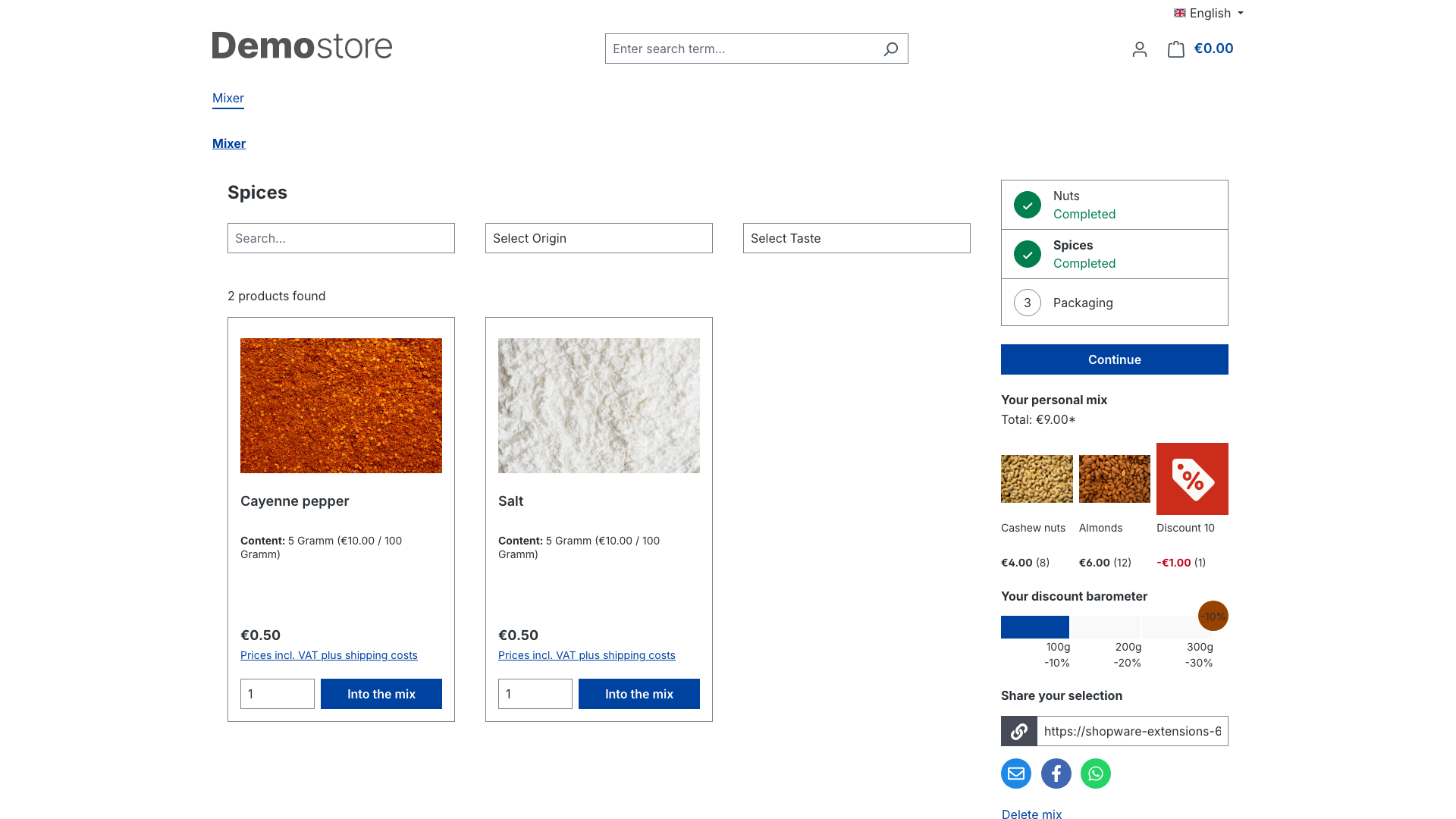Open the shopping cart bag icon
Screen dimensions: 1456x819
point(1175,49)
